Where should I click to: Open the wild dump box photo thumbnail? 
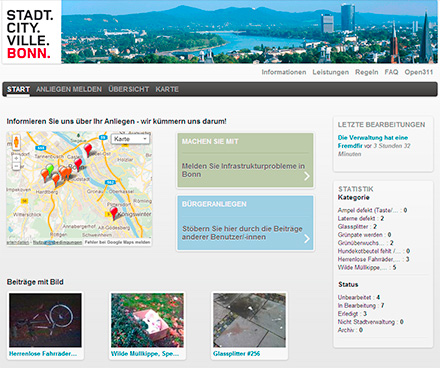coord(147,320)
